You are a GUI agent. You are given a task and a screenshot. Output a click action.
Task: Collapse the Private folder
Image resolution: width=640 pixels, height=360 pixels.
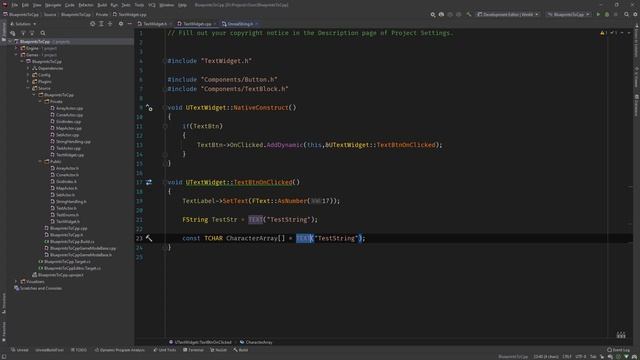tap(40, 102)
